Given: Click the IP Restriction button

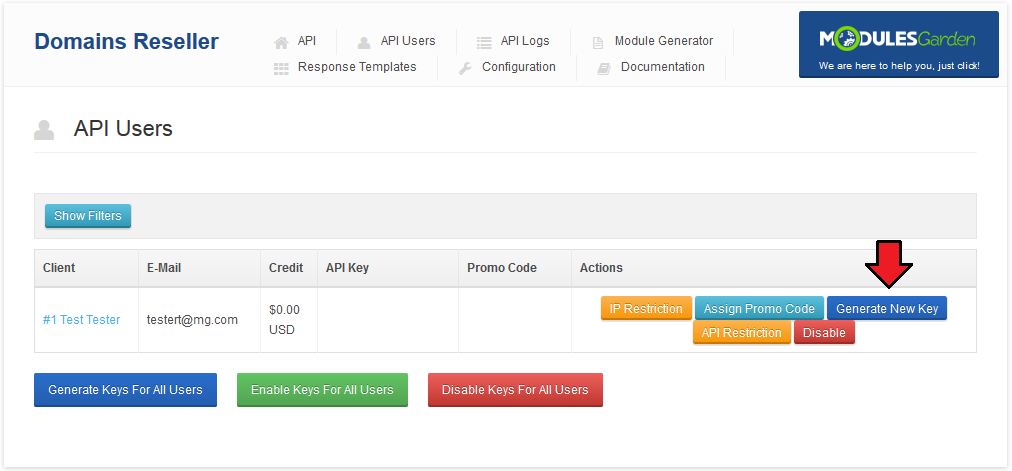Looking at the screenshot, I should point(646,308).
